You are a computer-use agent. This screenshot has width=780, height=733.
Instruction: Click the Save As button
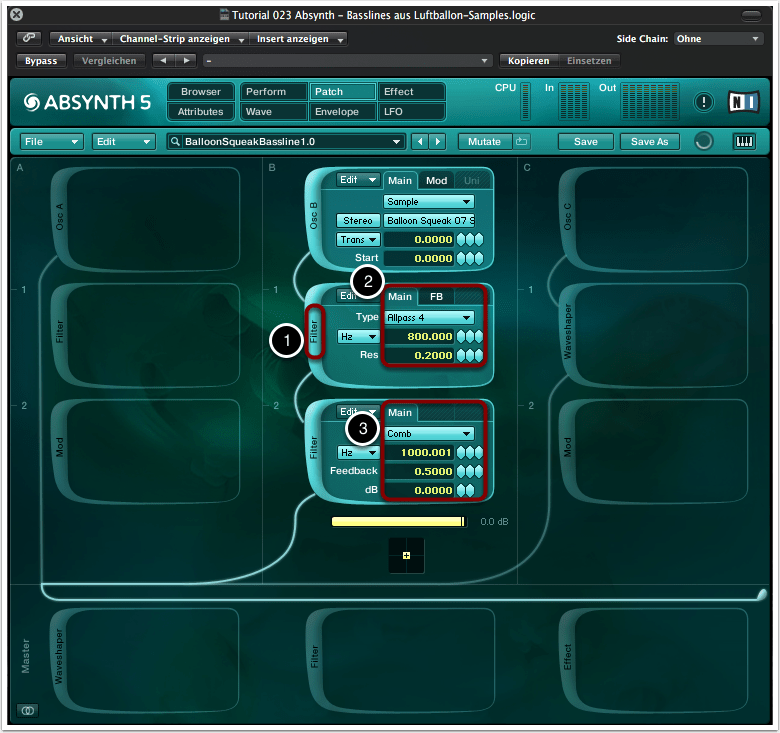pyautogui.click(x=648, y=142)
